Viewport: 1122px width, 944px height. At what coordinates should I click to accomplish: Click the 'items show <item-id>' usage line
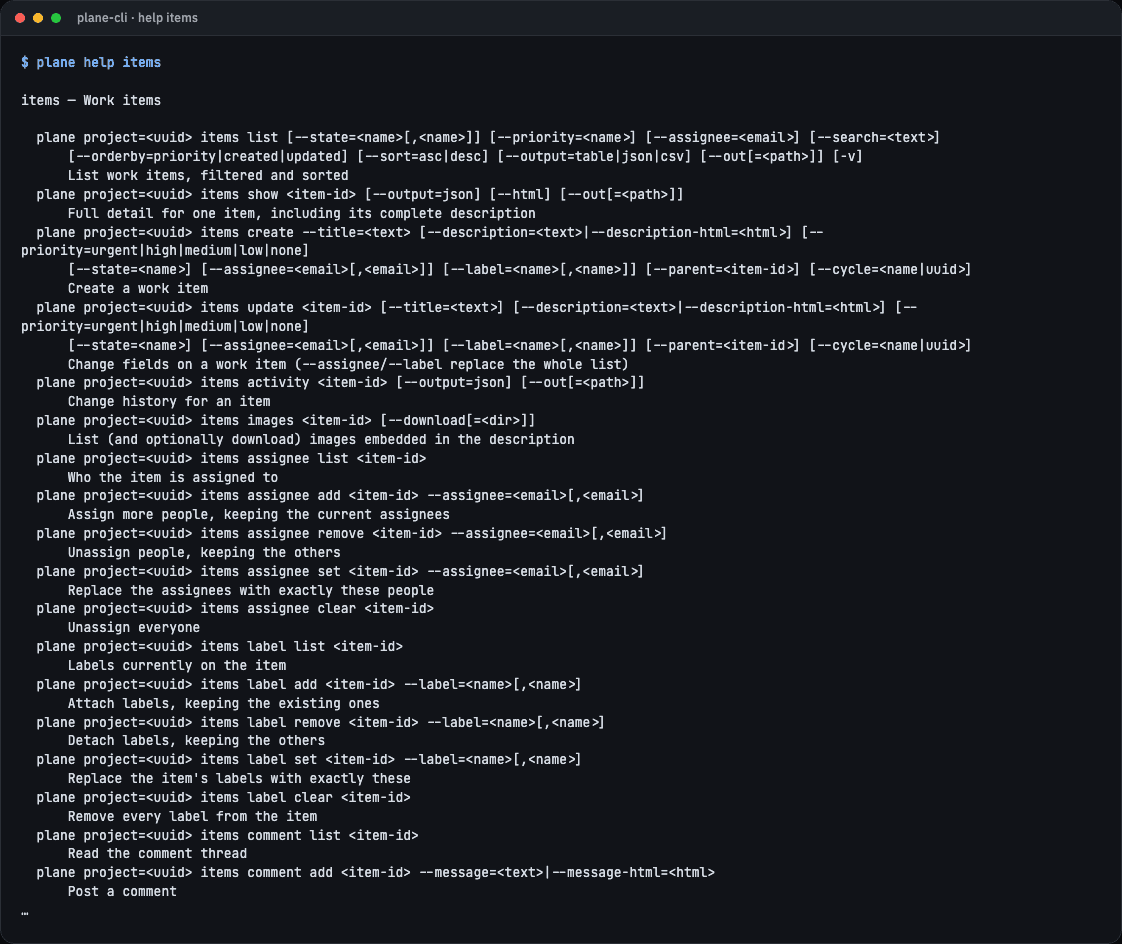pos(360,194)
